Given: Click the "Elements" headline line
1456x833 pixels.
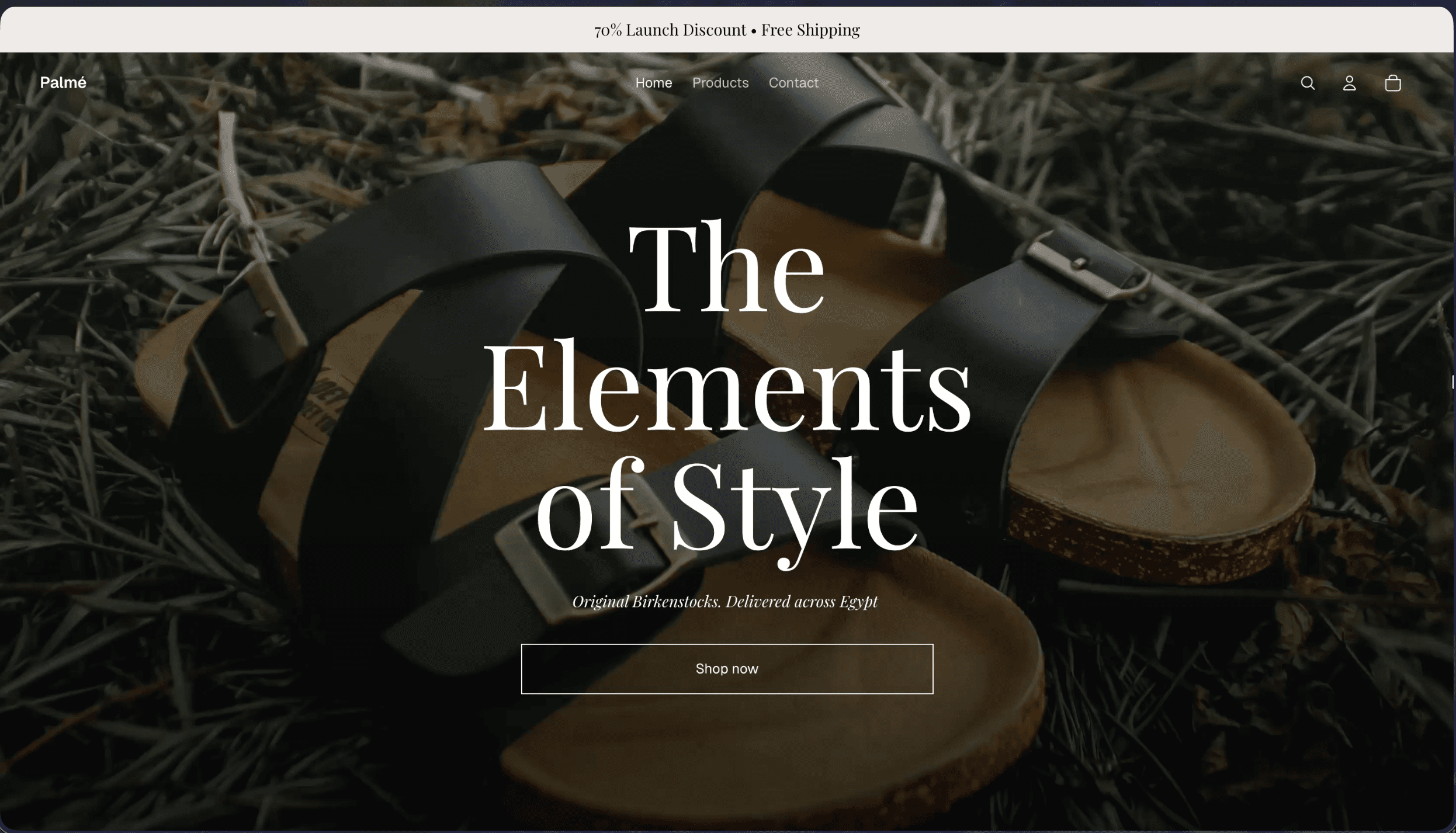Looking at the screenshot, I should [727, 386].
